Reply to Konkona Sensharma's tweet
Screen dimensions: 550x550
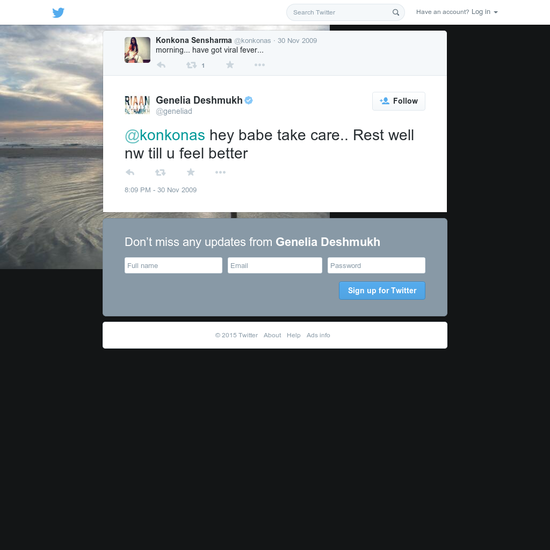click(161, 65)
